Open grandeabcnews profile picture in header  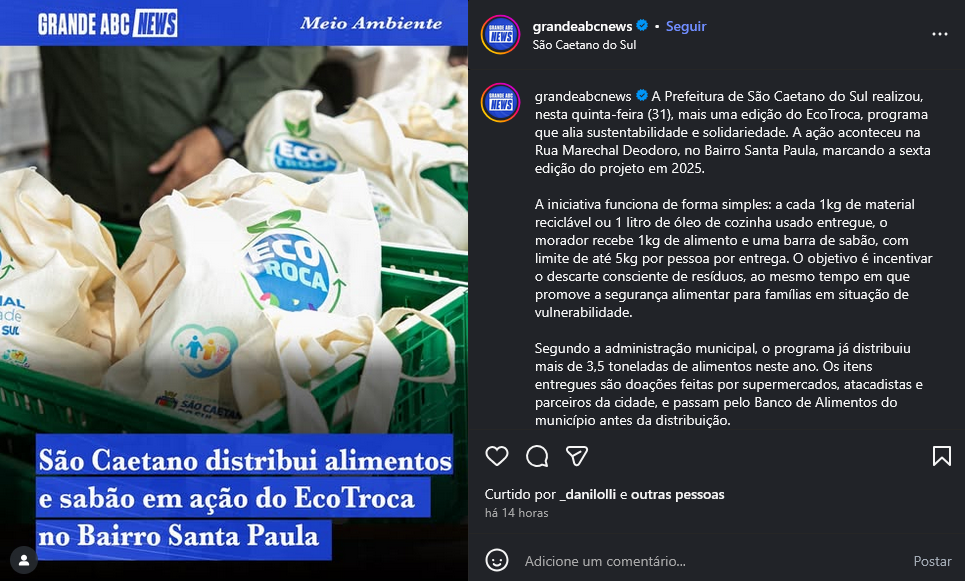click(x=500, y=34)
